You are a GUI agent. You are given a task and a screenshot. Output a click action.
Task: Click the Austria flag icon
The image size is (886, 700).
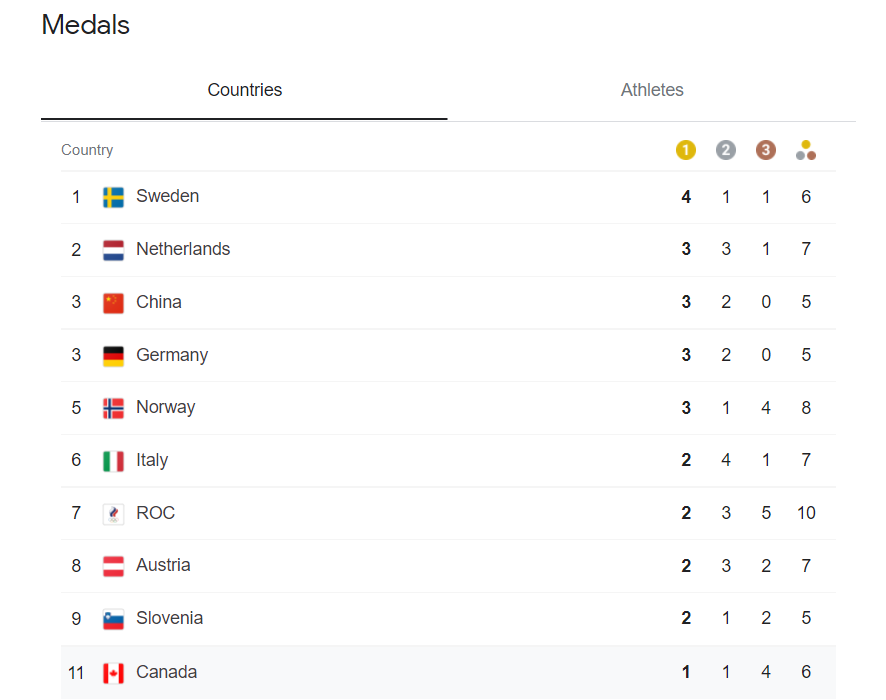click(x=113, y=566)
